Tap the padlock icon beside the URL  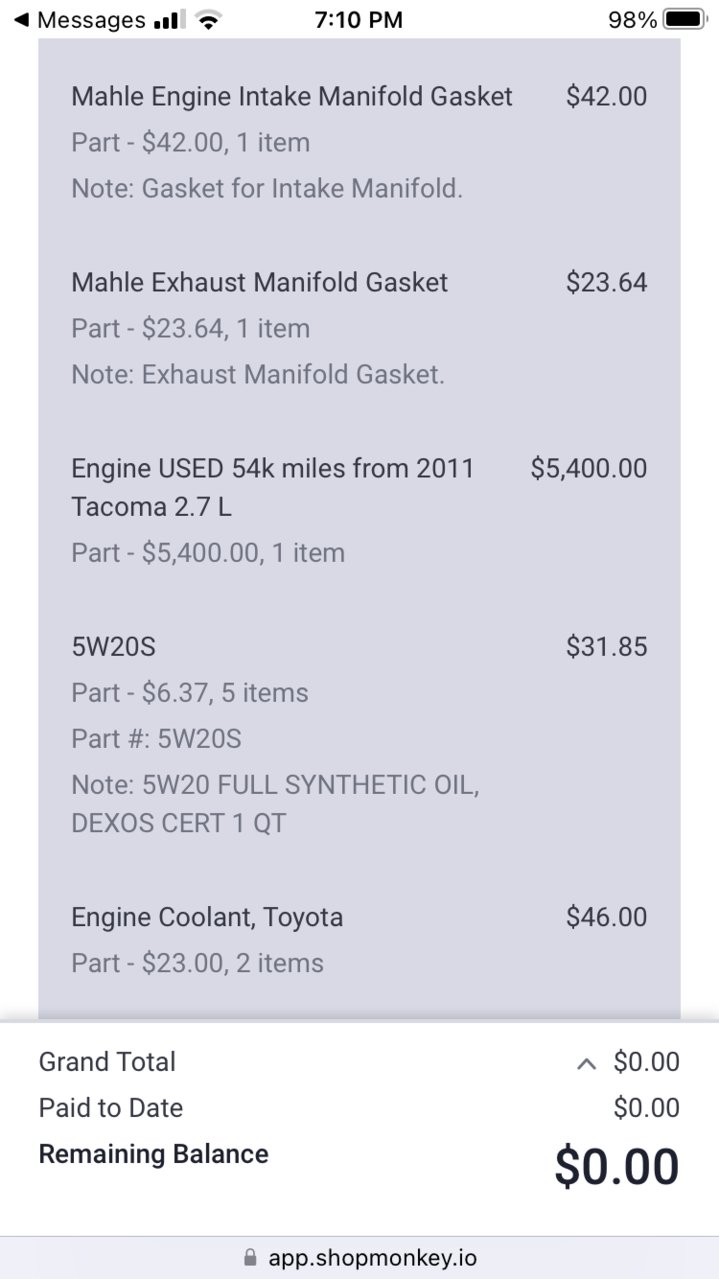250,1257
